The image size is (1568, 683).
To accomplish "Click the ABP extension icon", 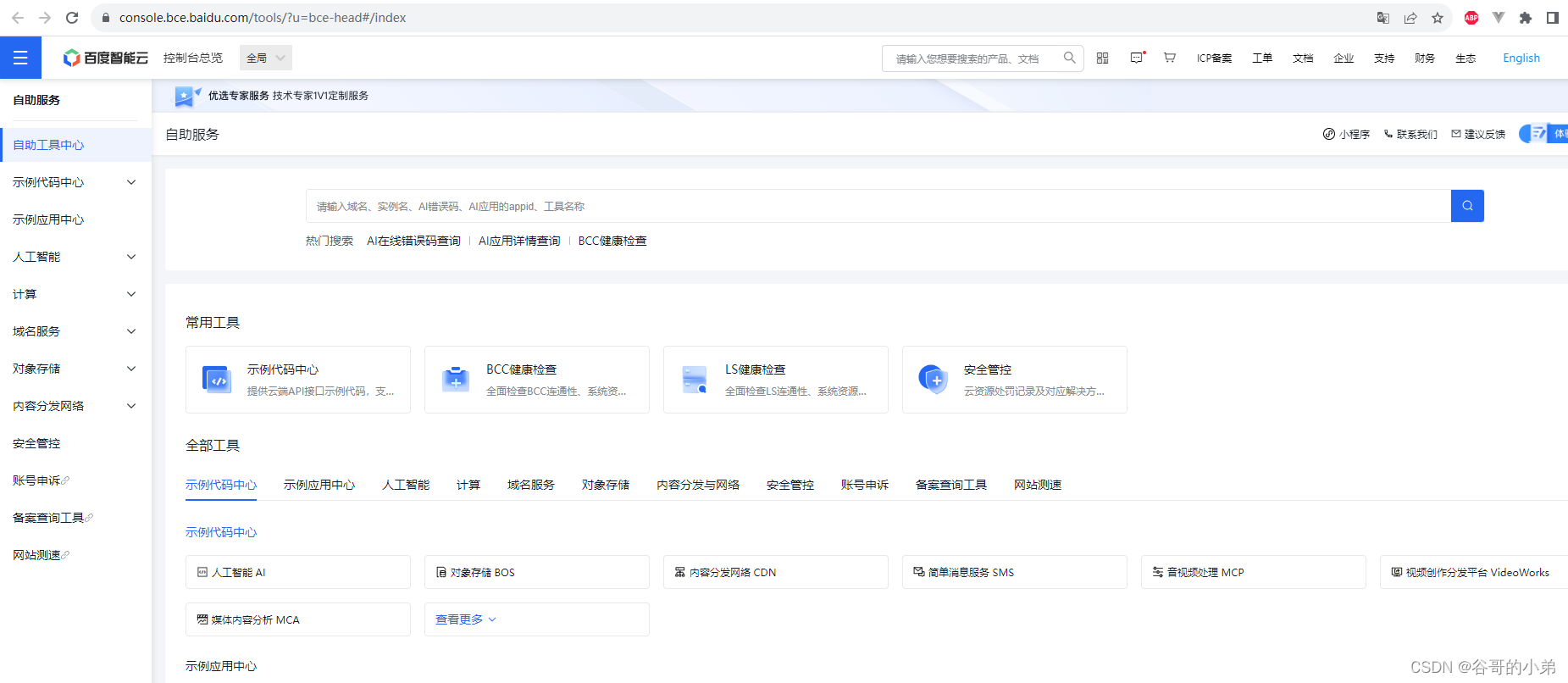I will [x=1471, y=18].
